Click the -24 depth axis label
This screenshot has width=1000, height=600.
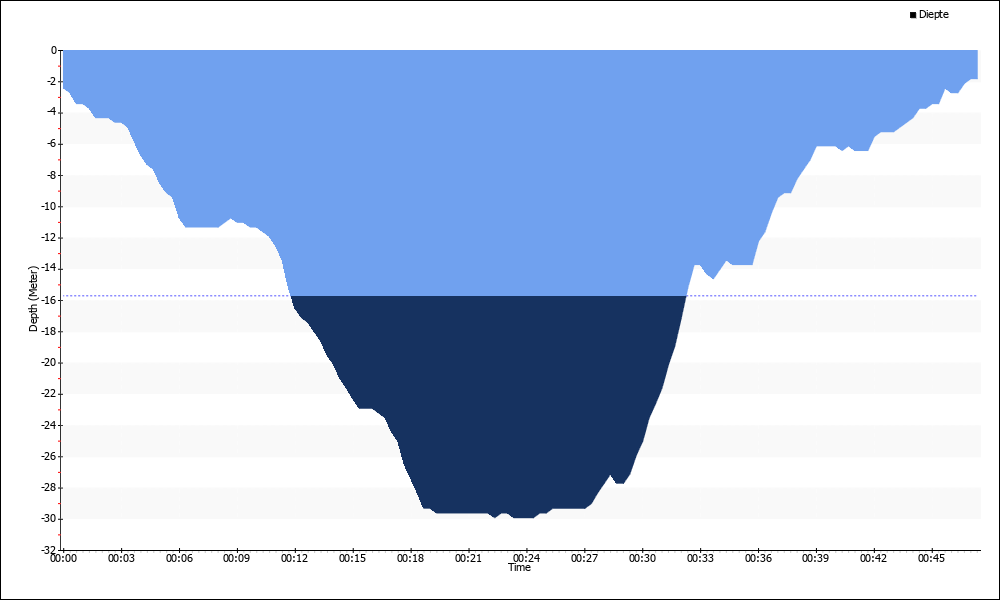click(50, 425)
